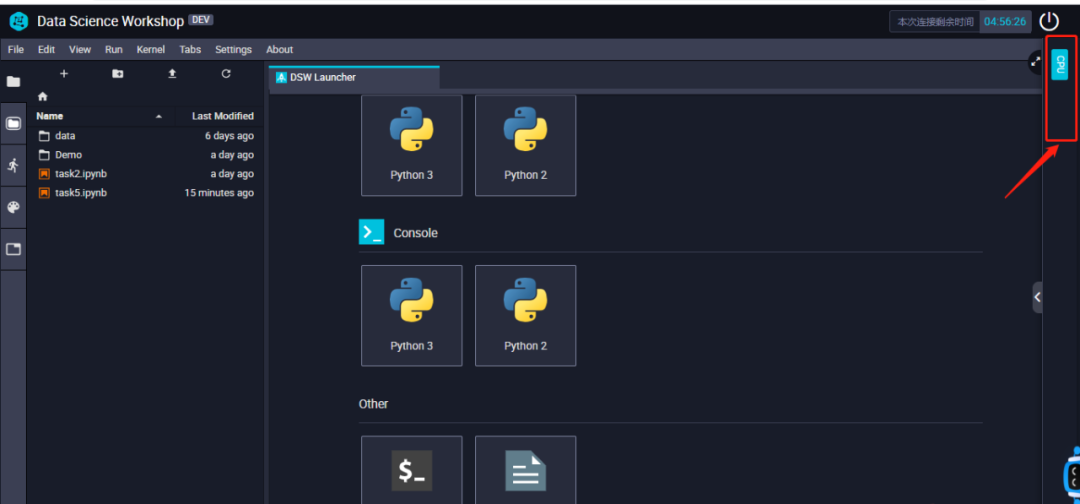
Task: Click the power shutdown icon
Action: pos(1049,21)
